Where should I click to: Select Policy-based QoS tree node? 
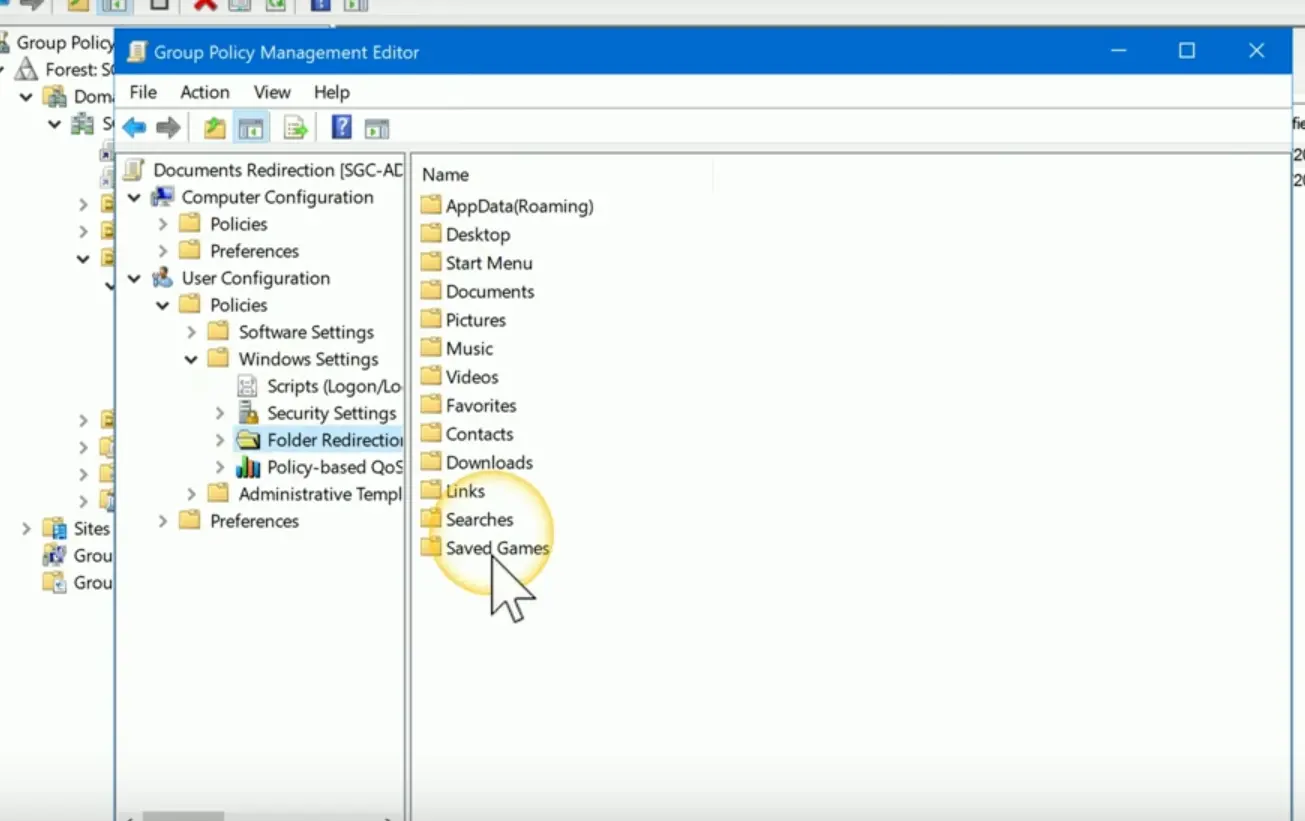333,467
